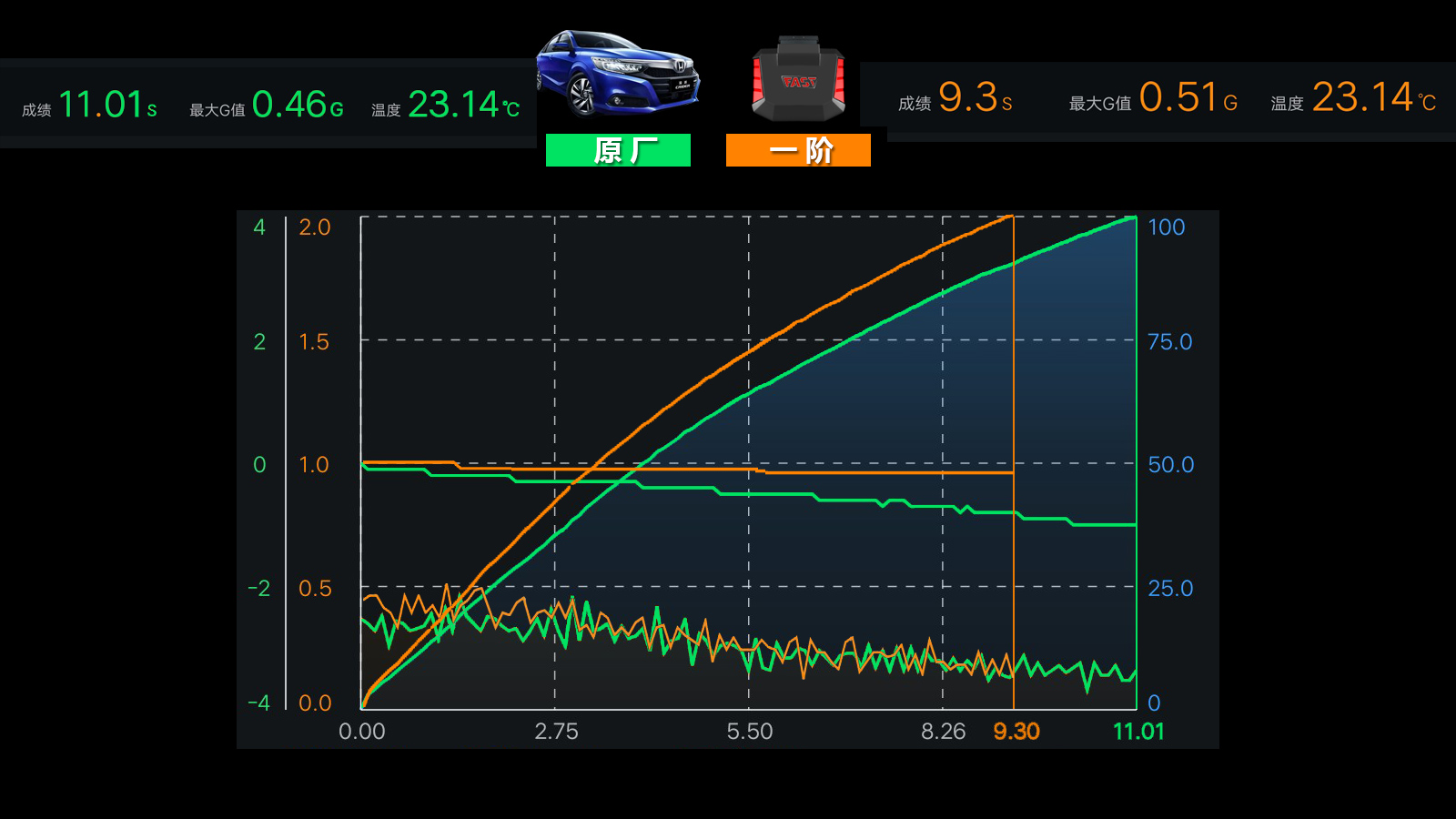Click the 5.50 x-axis label
This screenshot has width=1456, height=819.
(750, 732)
